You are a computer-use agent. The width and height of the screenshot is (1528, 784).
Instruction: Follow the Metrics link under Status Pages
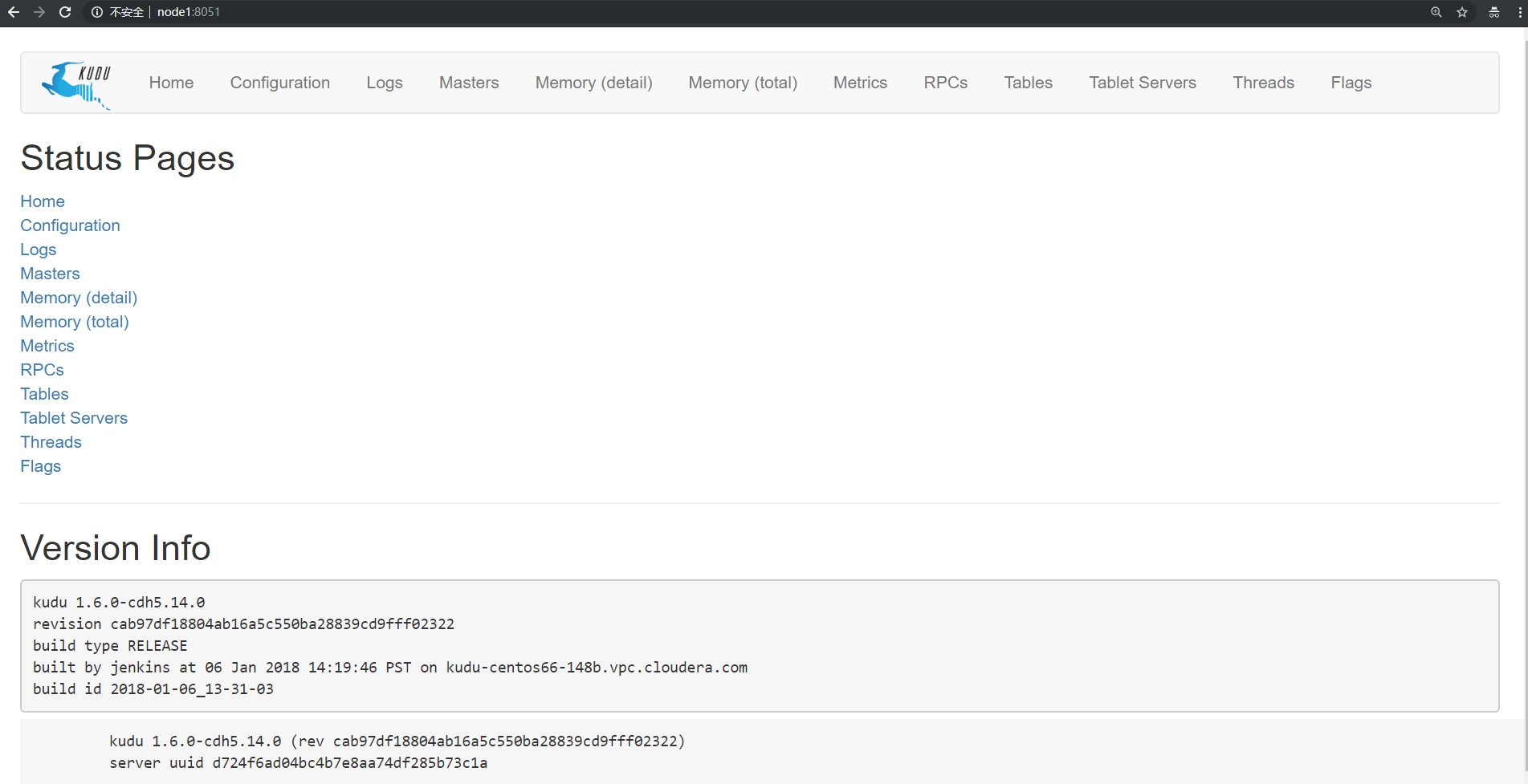pyautogui.click(x=47, y=346)
